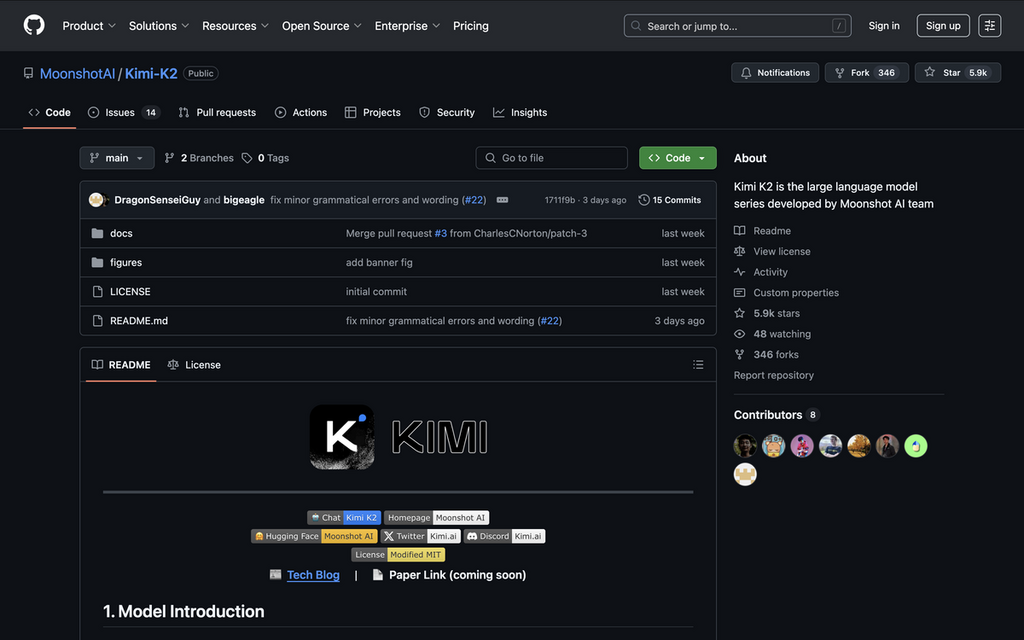This screenshot has height=640, width=1024.
Task: Open the Pricing page
Action: 471,26
